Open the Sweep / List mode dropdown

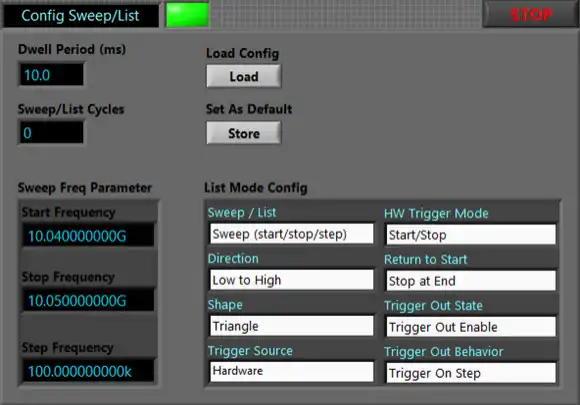[x=292, y=234]
